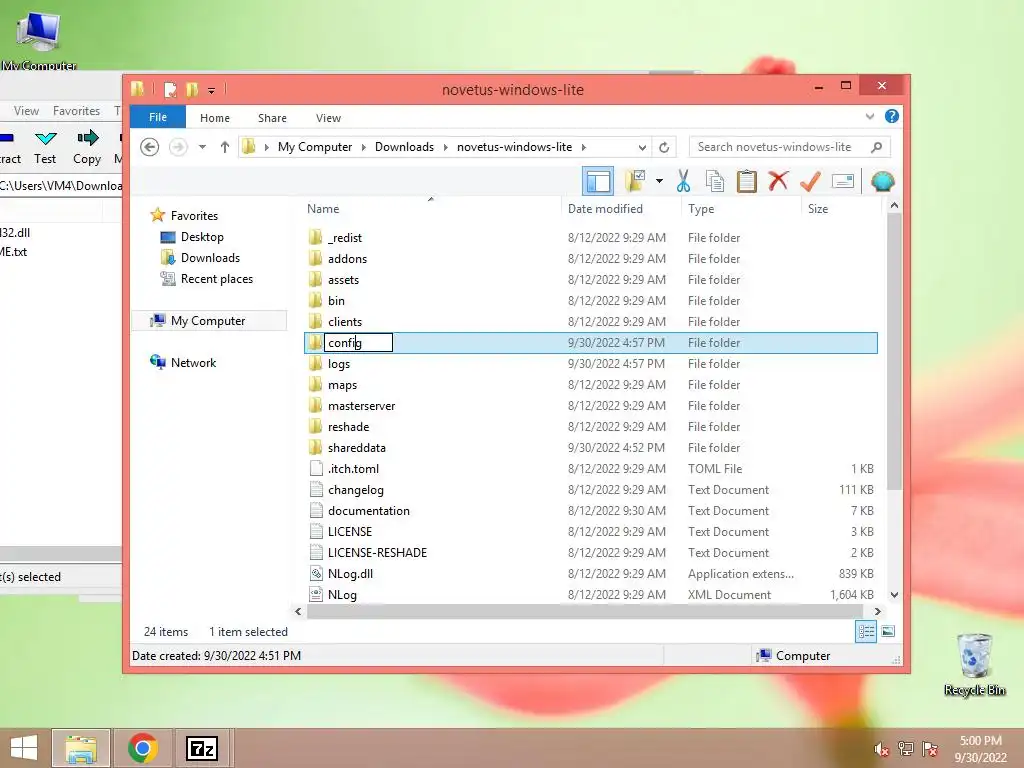Switch to Large icons view button
1024x768 pixels.
tap(888, 632)
